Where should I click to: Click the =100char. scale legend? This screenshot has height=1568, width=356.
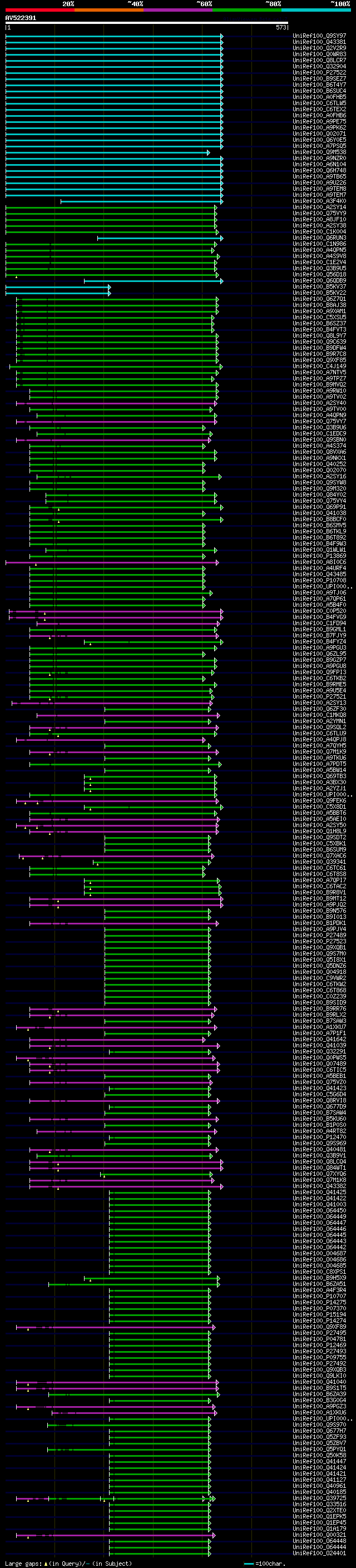point(264,1564)
